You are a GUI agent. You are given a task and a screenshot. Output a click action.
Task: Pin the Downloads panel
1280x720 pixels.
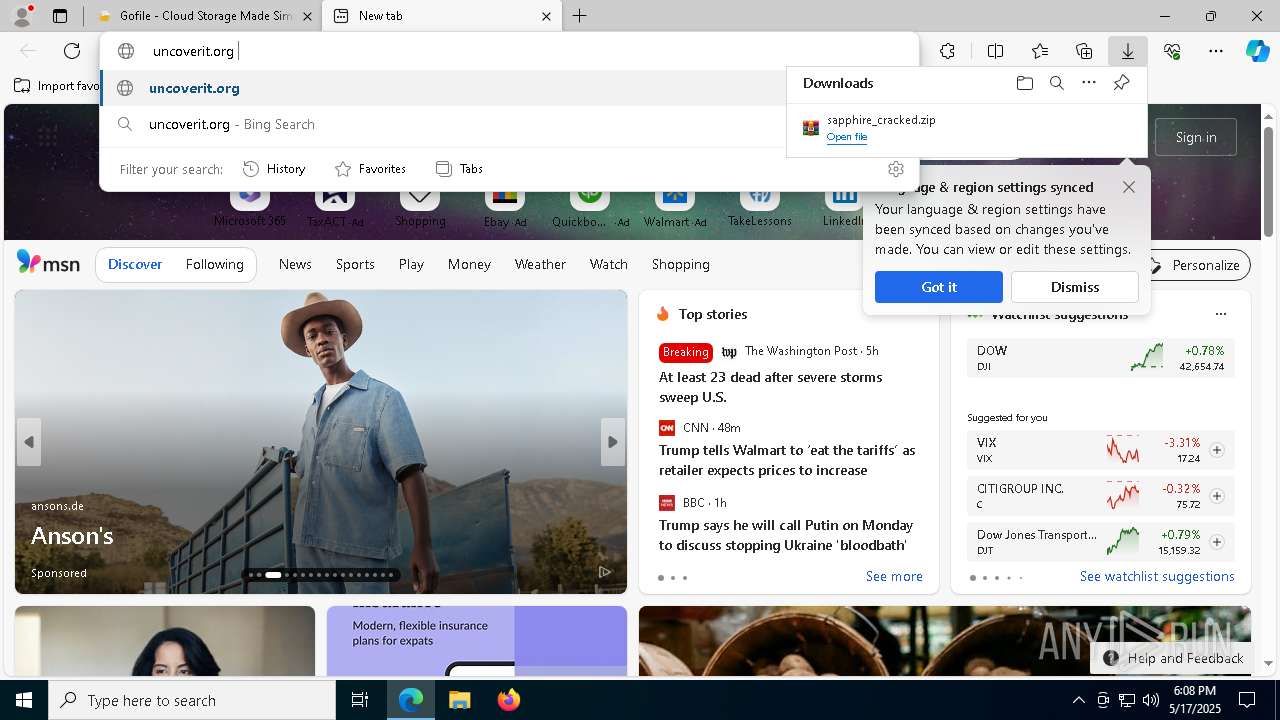coord(1121,83)
